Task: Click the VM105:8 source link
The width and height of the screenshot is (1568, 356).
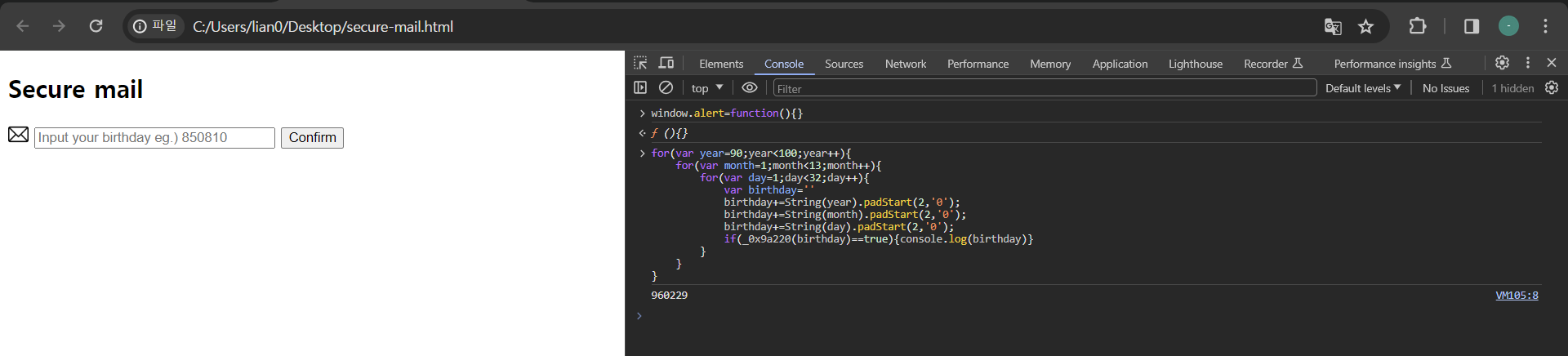Action: 1517,296
